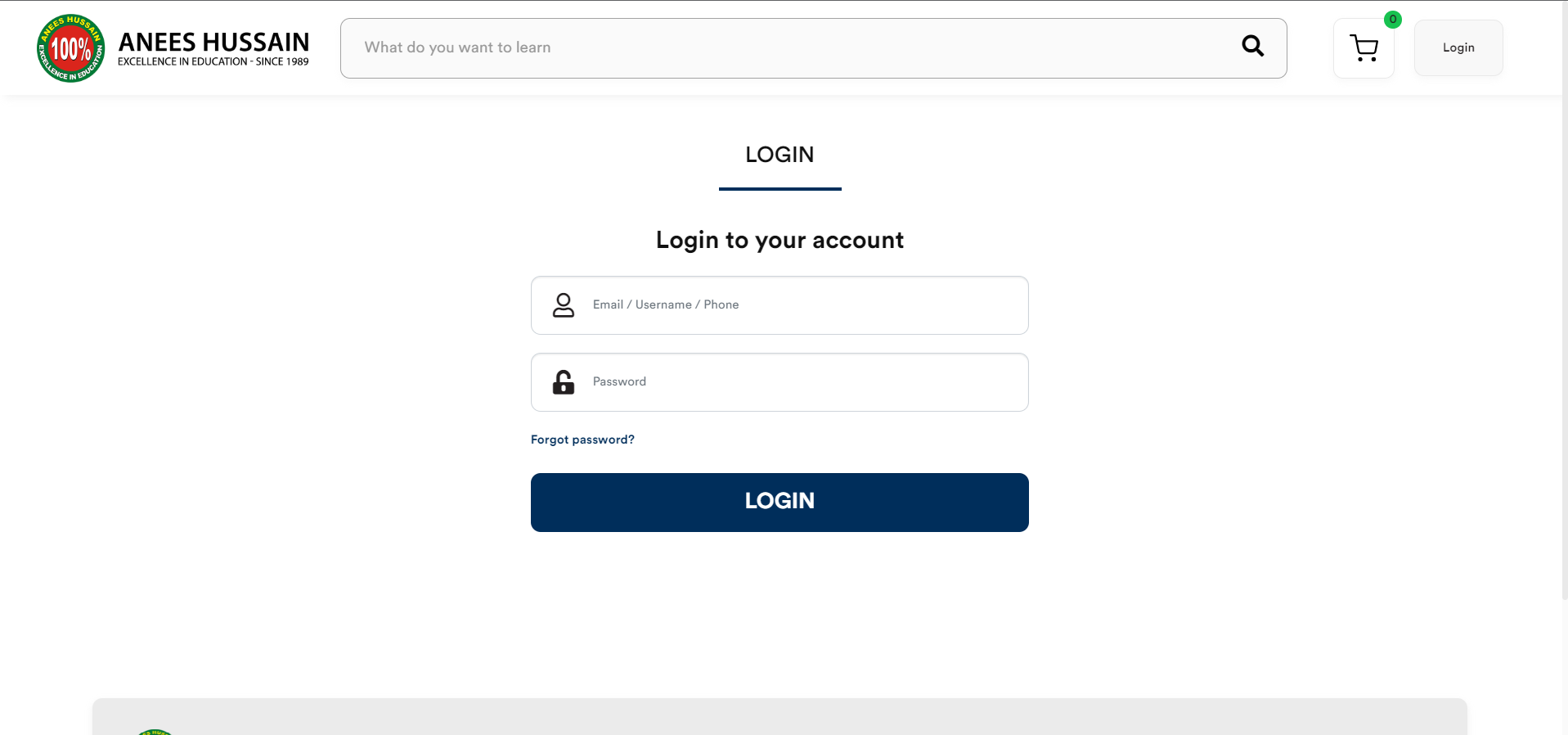Click the circular 100% Anees Hussain logo
This screenshot has height=735, width=1568.
(71, 48)
